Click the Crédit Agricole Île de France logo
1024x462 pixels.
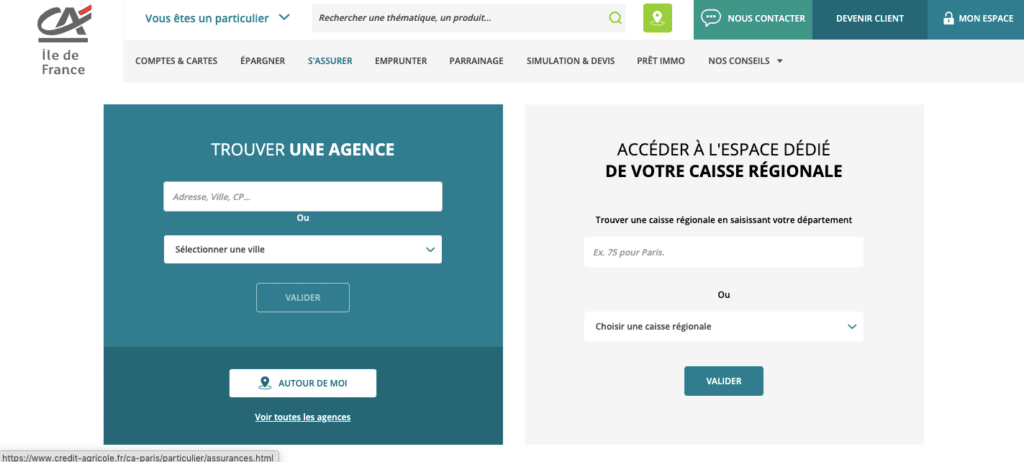62,40
